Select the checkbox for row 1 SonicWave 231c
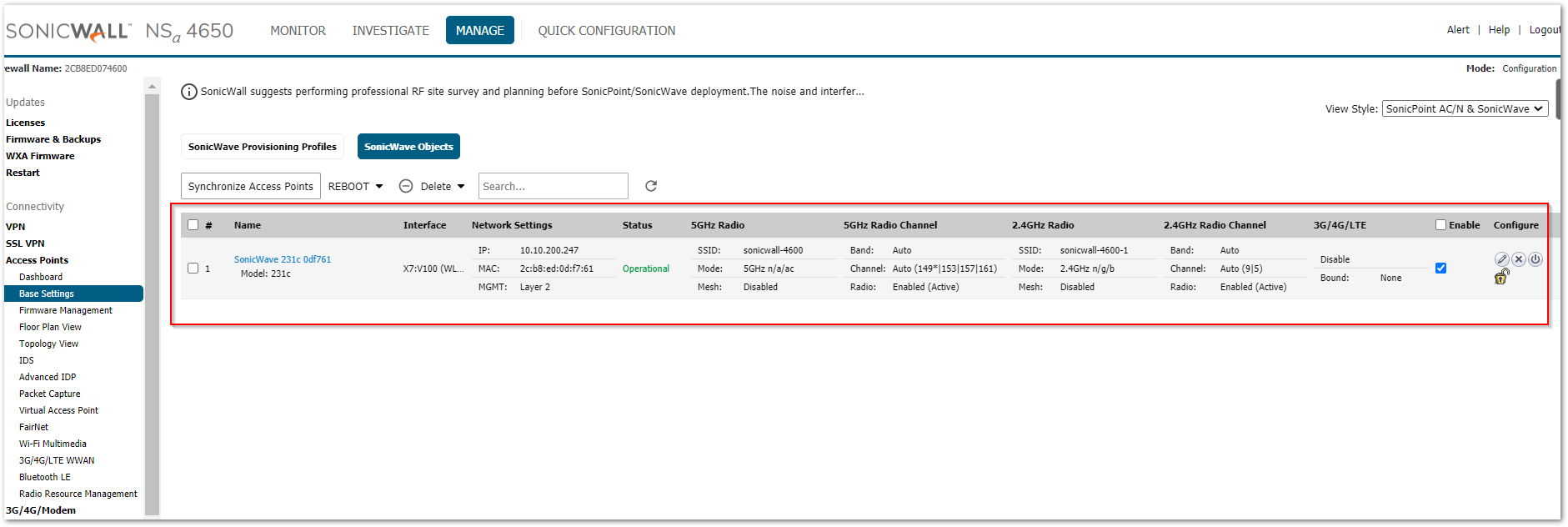The image size is (1568, 527). 193,269
